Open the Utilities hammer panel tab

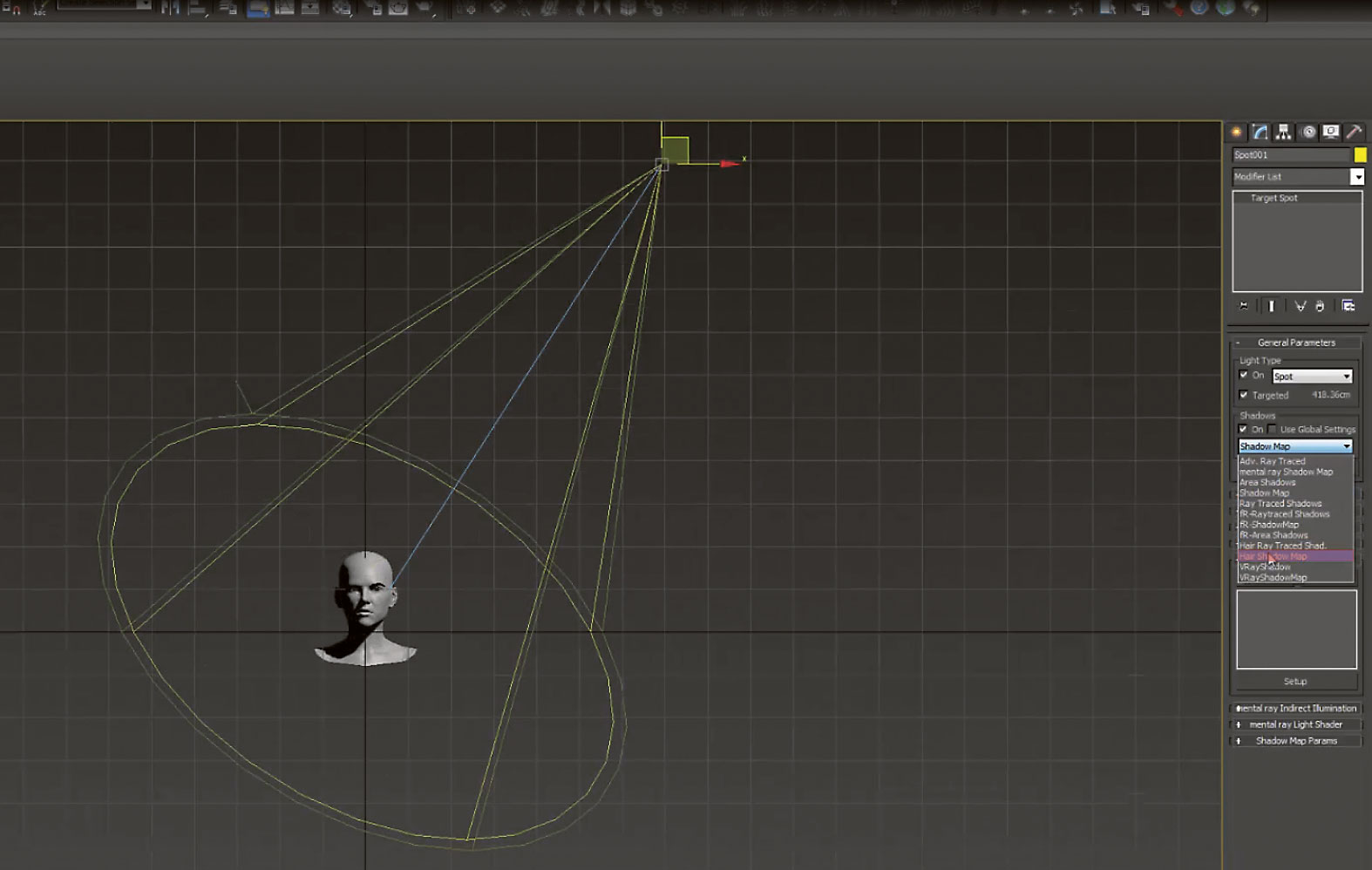click(x=1354, y=132)
